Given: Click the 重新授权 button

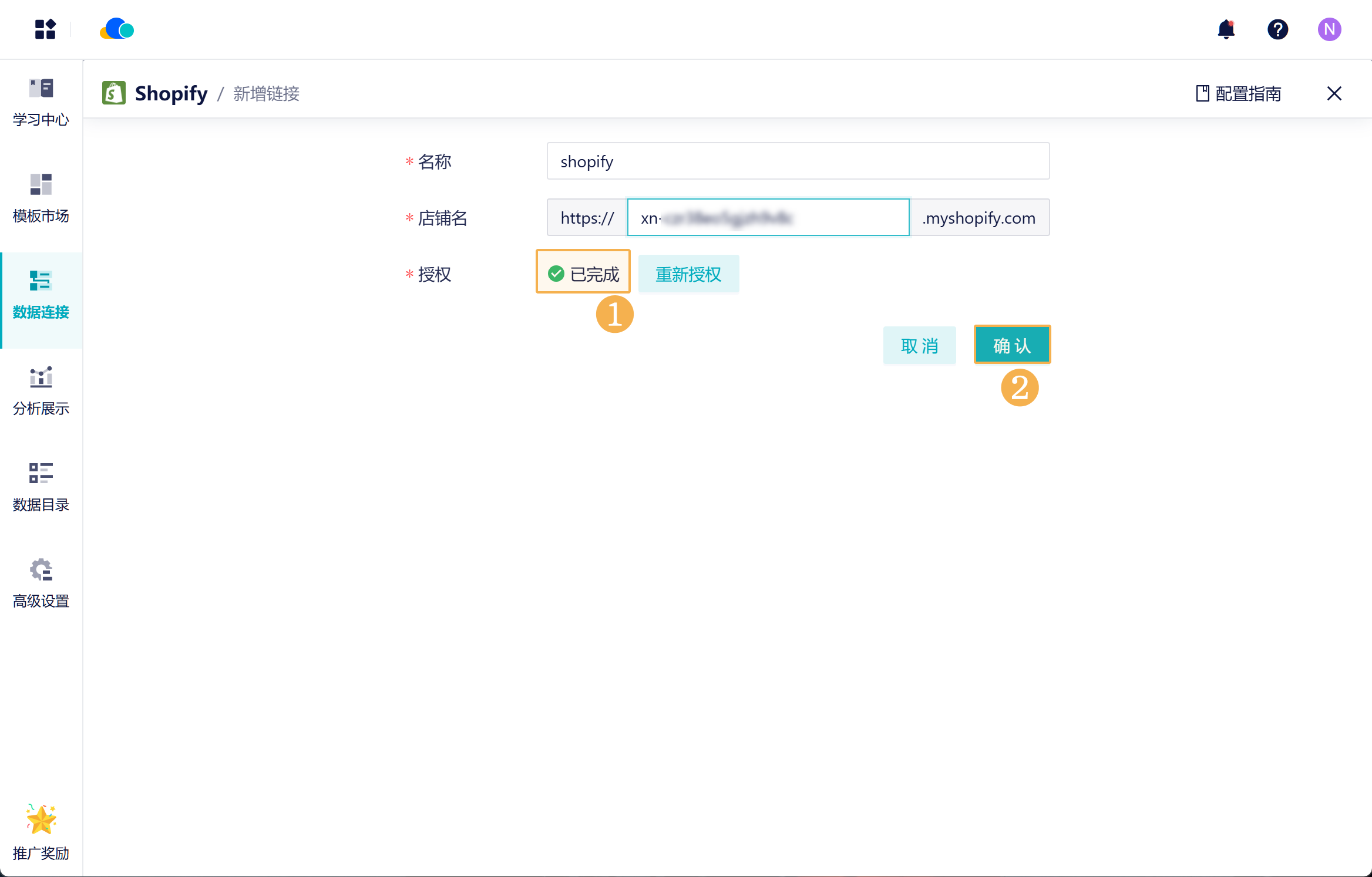Looking at the screenshot, I should 688,274.
